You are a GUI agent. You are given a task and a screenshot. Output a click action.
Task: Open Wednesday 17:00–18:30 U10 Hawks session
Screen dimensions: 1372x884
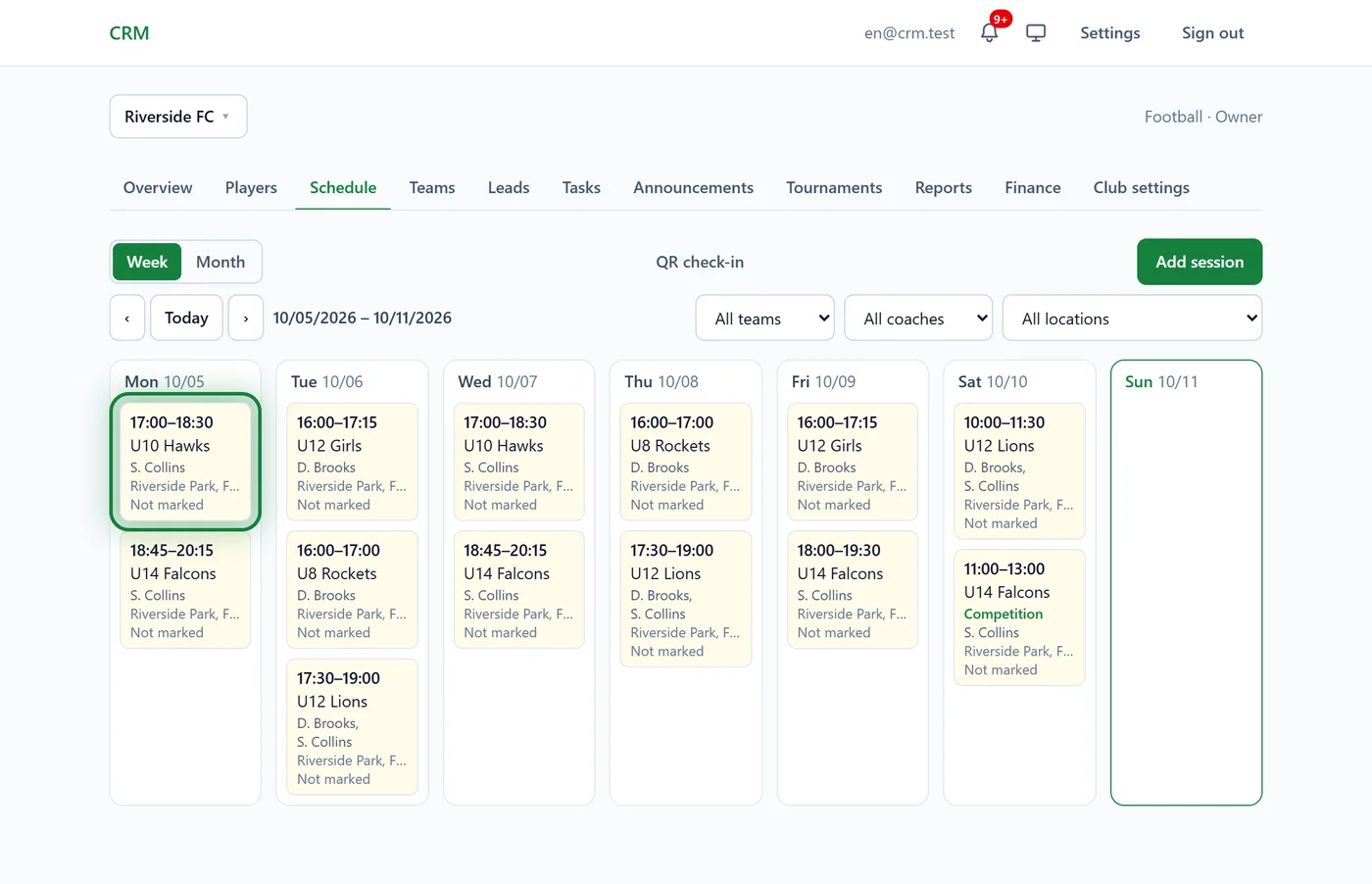click(518, 462)
